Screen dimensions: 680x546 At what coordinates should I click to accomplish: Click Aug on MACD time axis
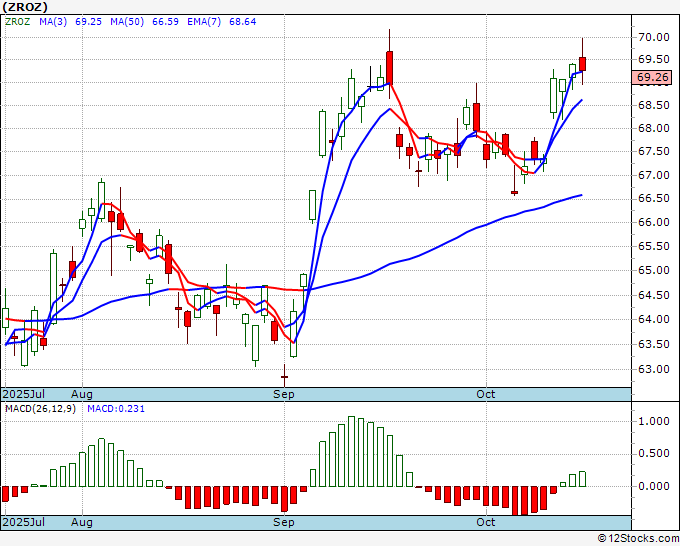click(82, 522)
